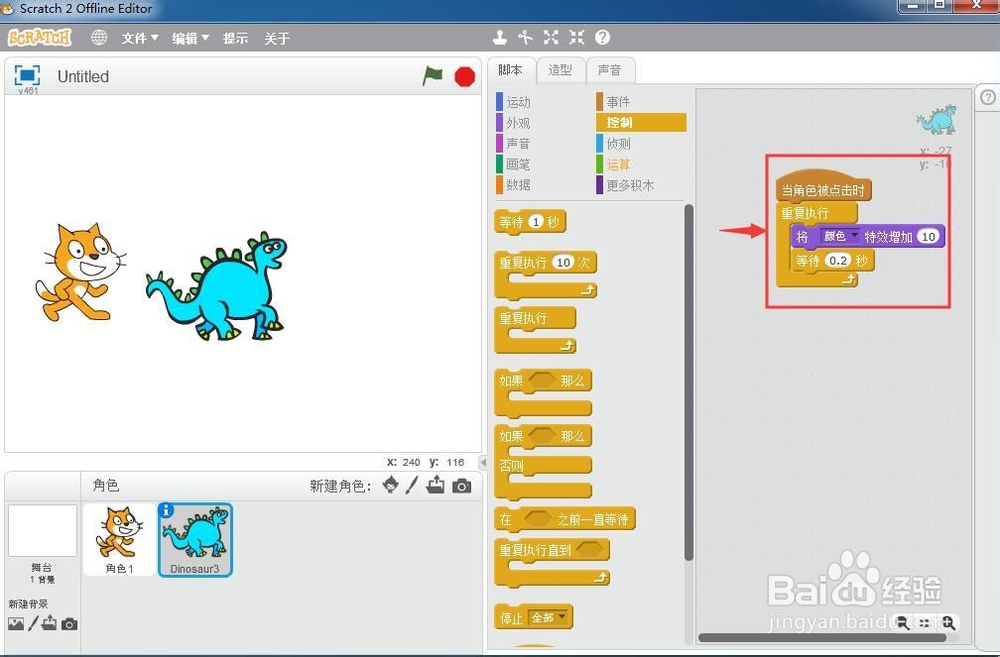Select the 控制 block category
This screenshot has height=657, width=1000.
tap(641, 122)
